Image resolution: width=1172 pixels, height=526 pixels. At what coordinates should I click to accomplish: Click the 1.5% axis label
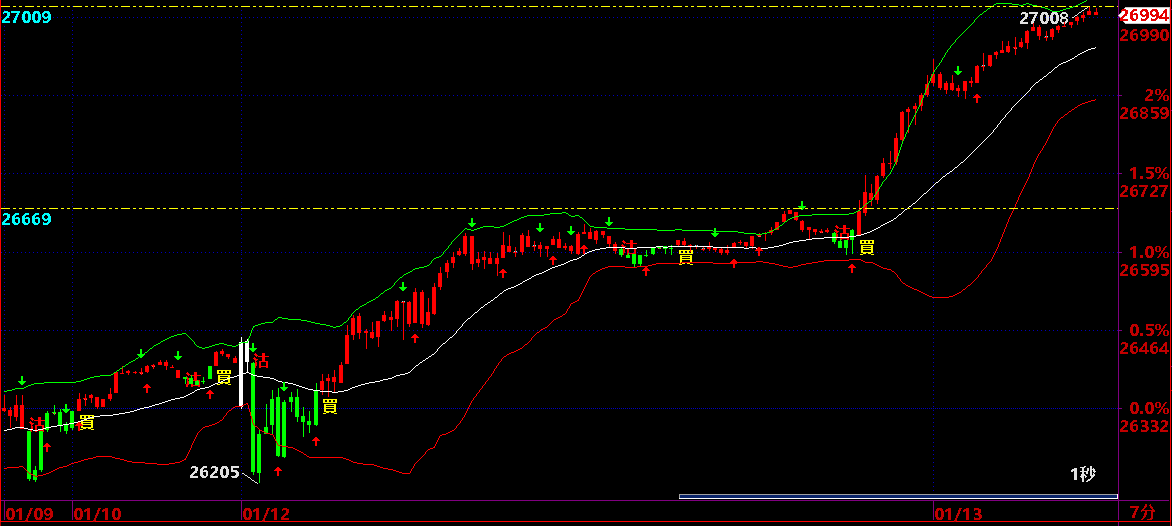(1150, 173)
